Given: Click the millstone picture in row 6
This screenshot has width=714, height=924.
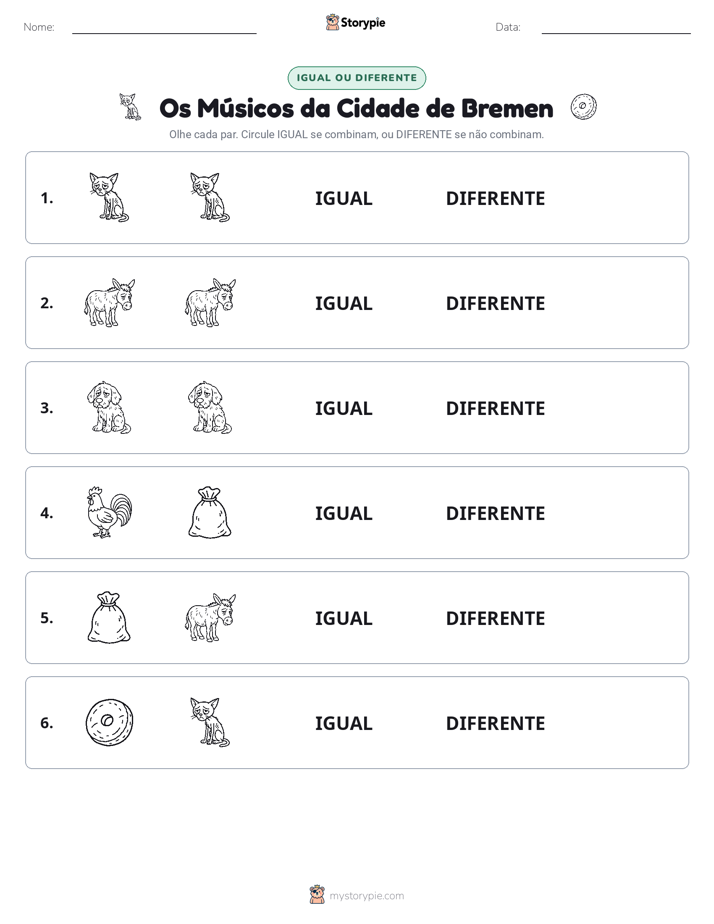Looking at the screenshot, I should (110, 722).
